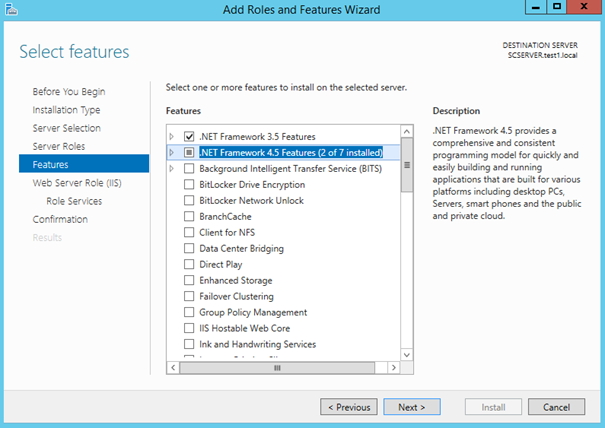Image resolution: width=605 pixels, height=428 pixels.
Task: Click the right arrow of horizontal scrollbar
Action: [394, 368]
